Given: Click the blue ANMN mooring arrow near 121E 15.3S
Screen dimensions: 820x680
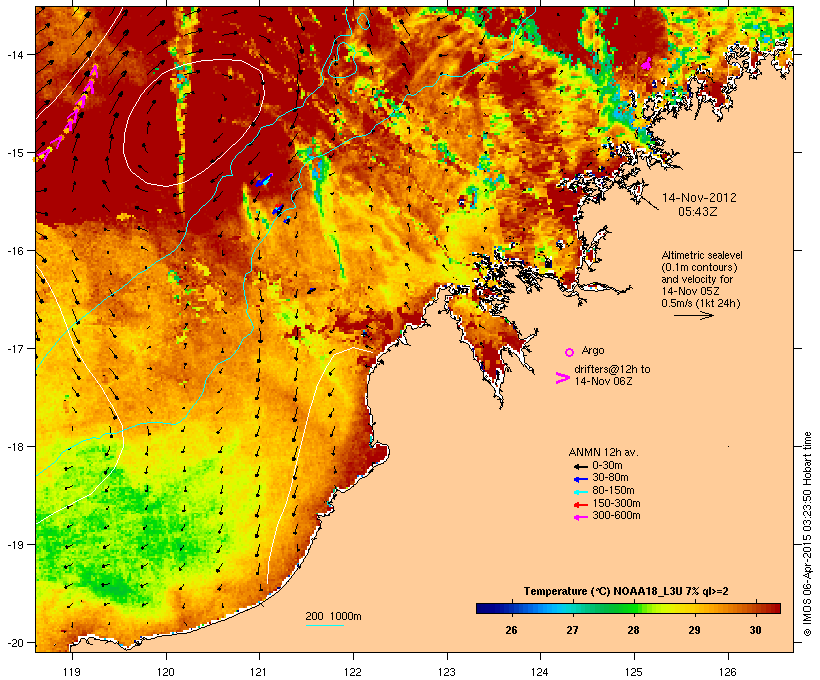Looking at the screenshot, I should click(x=264, y=180).
